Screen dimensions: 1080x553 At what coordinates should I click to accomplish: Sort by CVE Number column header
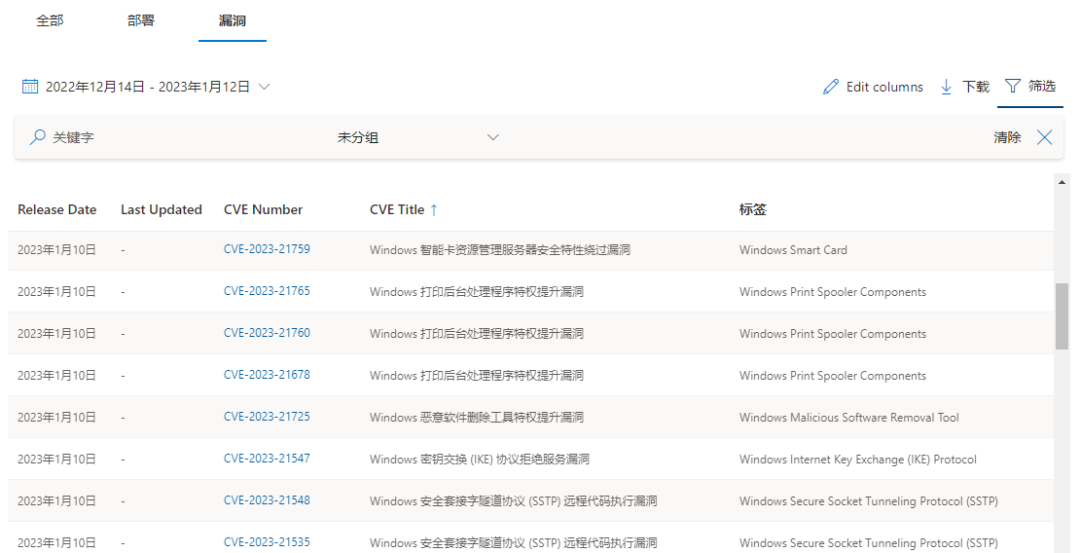(x=263, y=210)
